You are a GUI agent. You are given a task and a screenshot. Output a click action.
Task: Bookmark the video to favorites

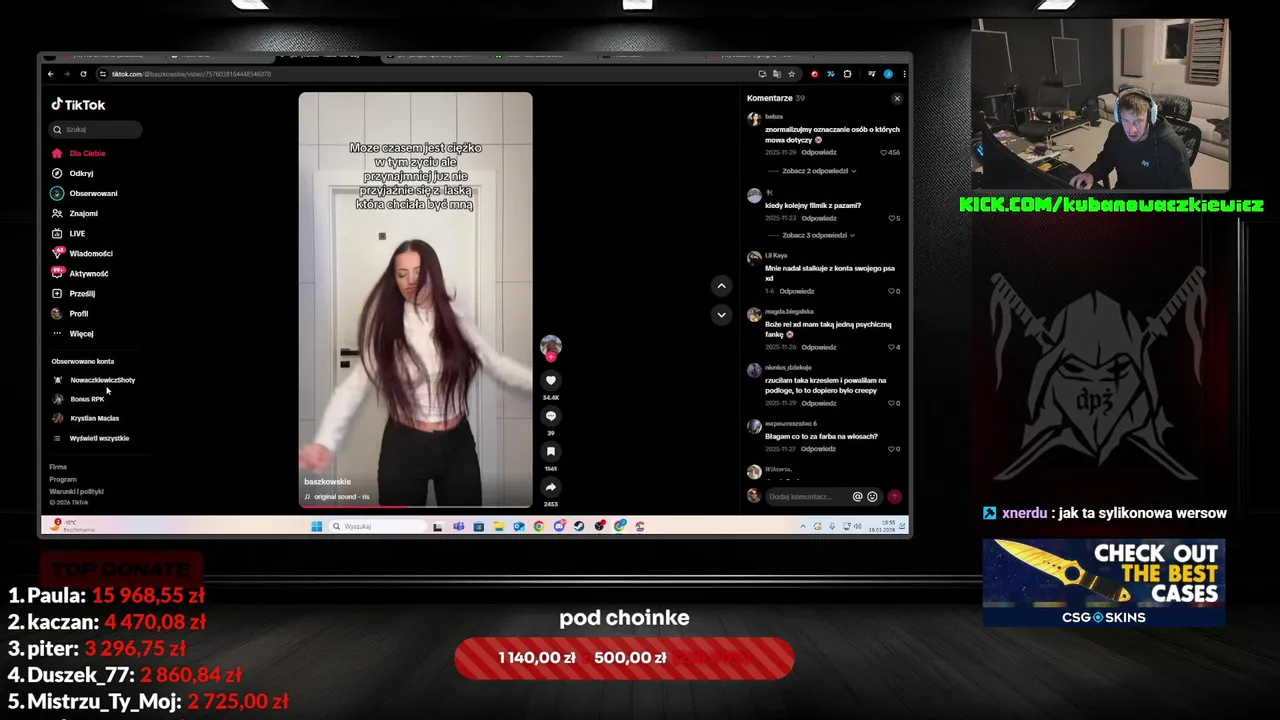tap(550, 452)
